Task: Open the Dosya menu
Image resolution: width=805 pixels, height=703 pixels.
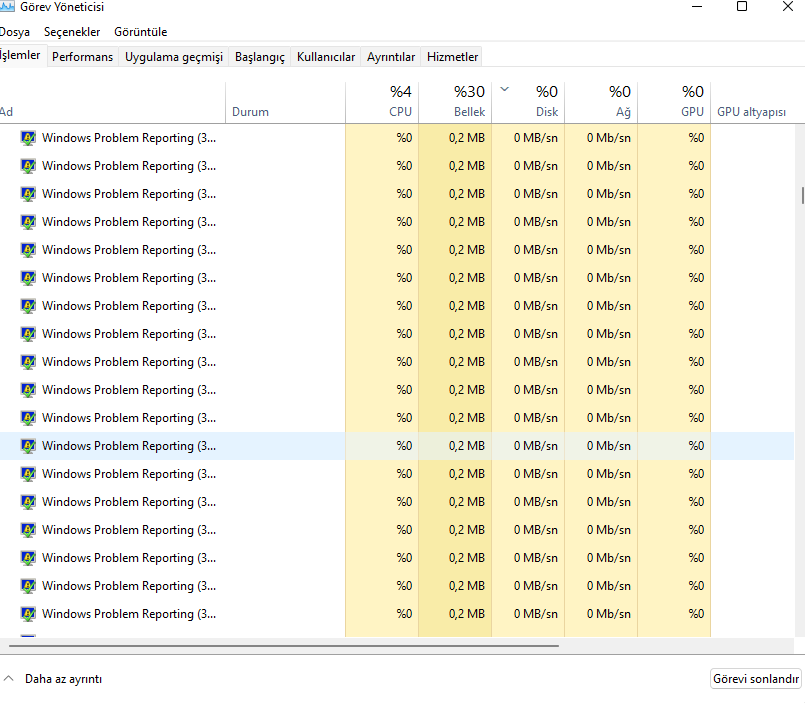Action: point(14,32)
